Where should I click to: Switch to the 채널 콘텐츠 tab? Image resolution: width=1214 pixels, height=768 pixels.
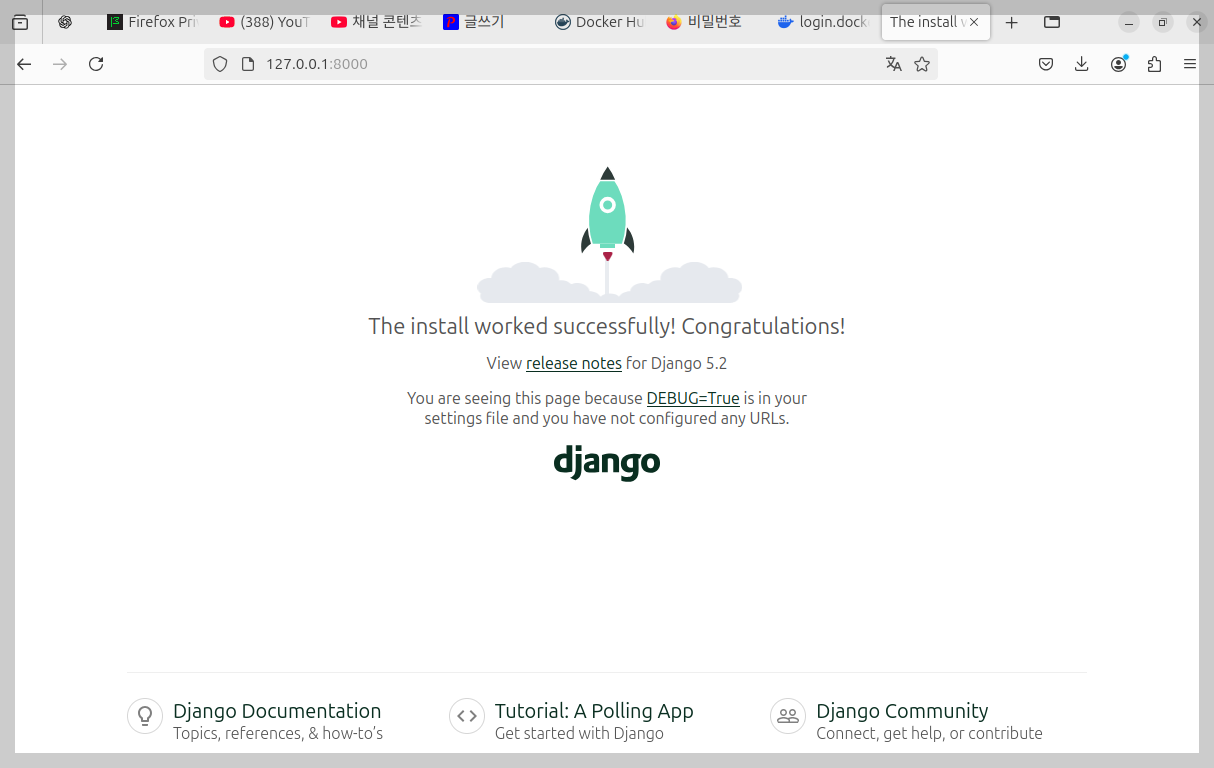click(x=377, y=22)
